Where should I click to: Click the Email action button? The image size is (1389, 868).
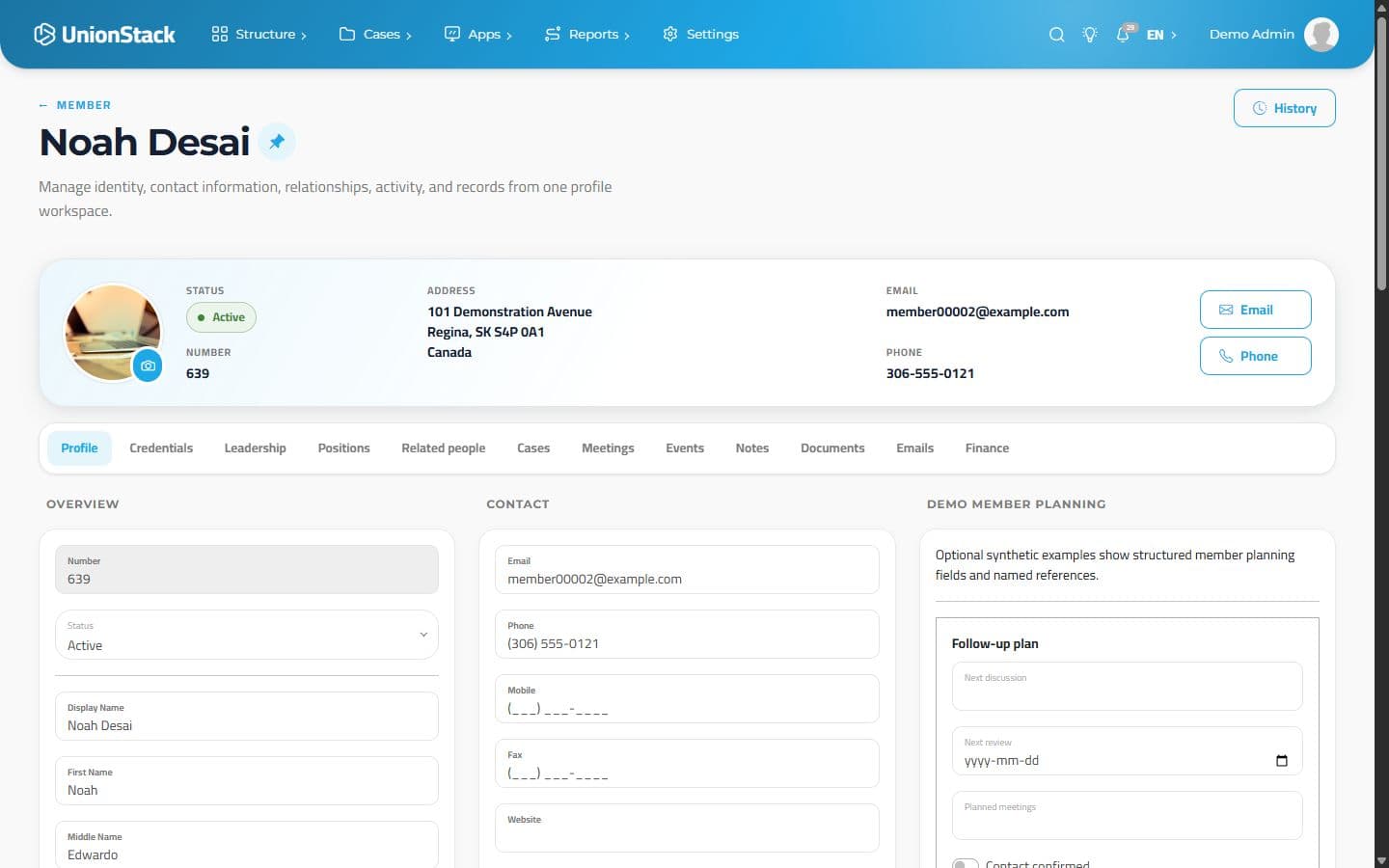(x=1256, y=310)
